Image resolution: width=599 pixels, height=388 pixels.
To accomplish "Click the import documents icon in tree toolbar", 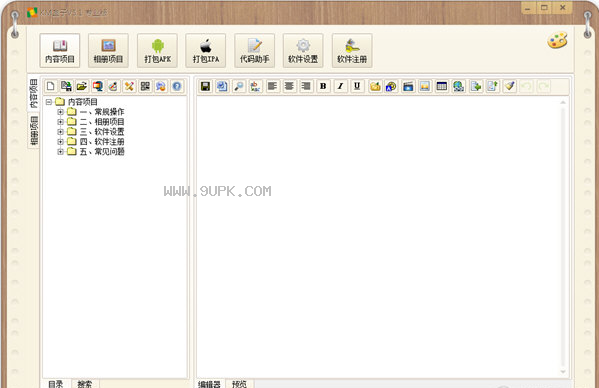I will click(66, 86).
